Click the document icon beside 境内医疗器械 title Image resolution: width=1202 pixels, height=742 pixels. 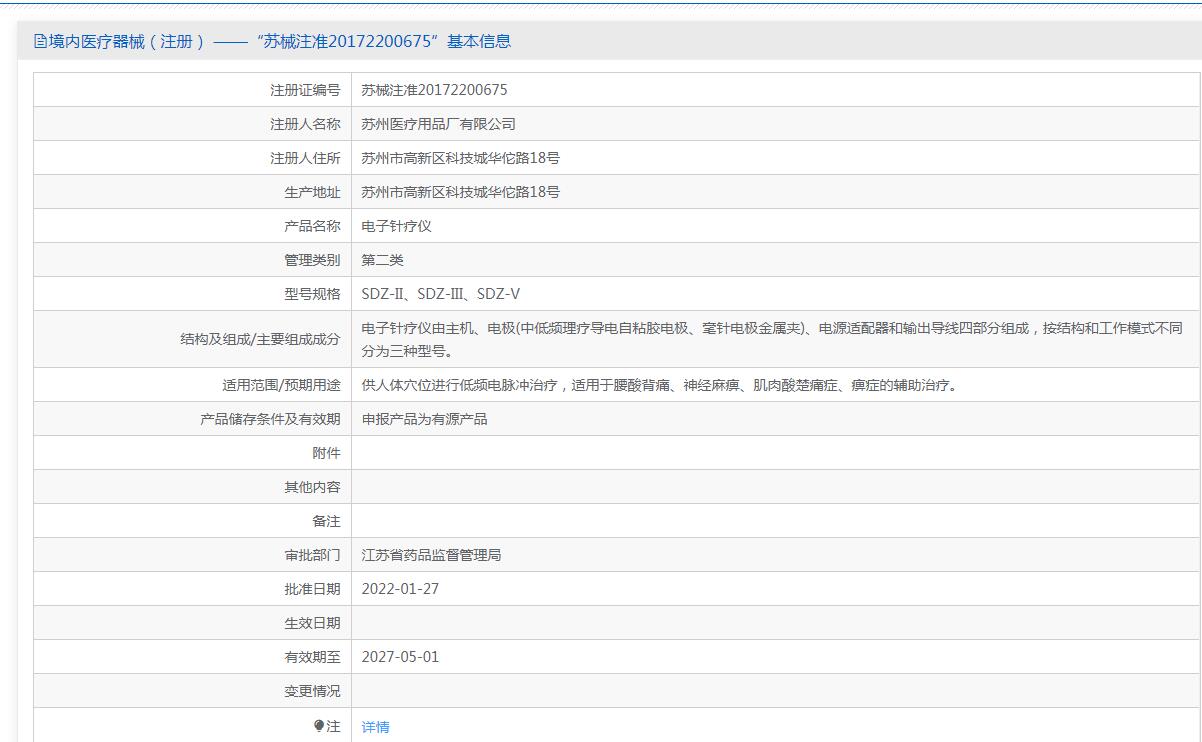tap(40, 41)
